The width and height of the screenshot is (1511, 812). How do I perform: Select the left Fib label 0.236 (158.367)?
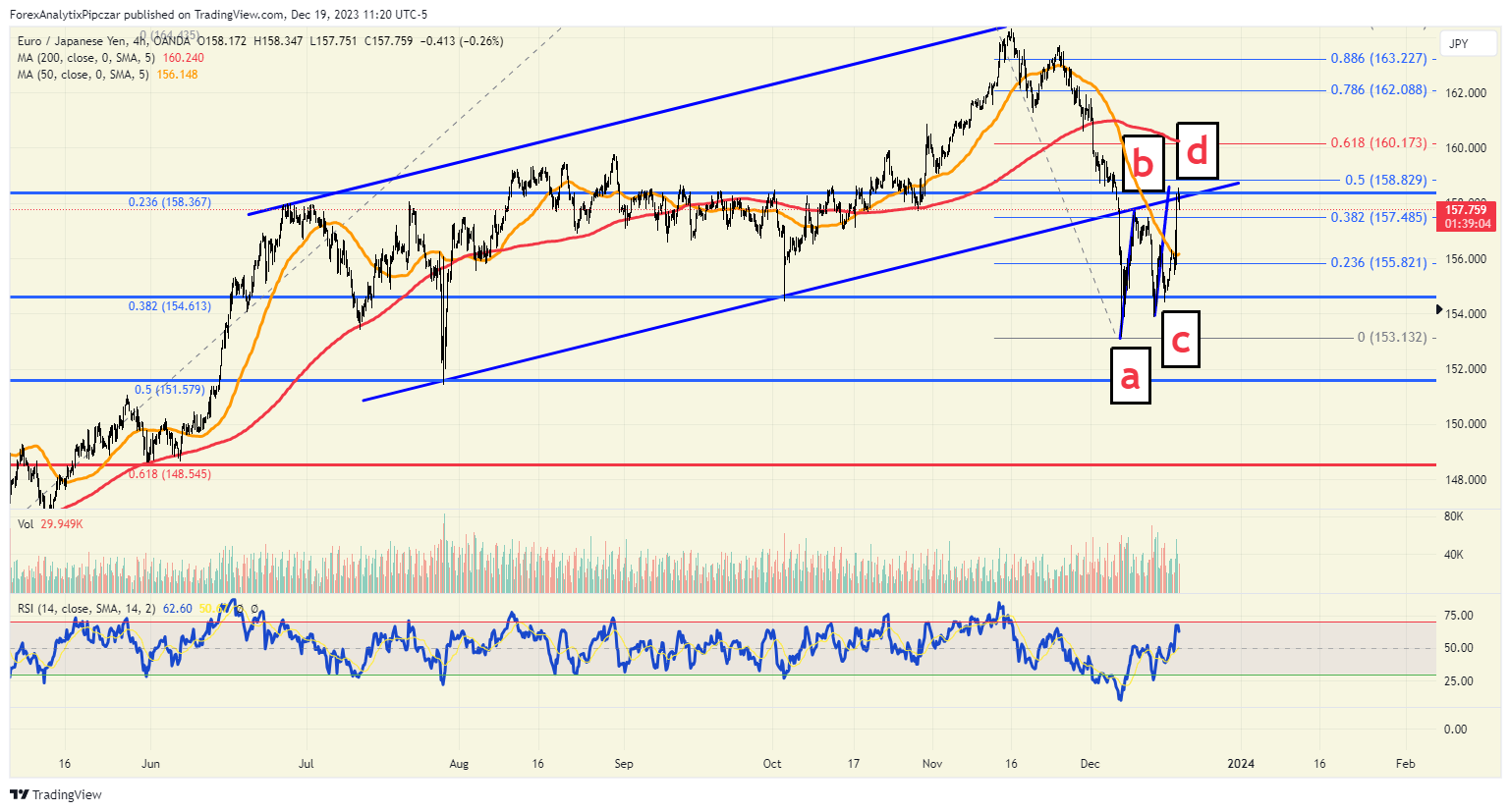point(169,202)
